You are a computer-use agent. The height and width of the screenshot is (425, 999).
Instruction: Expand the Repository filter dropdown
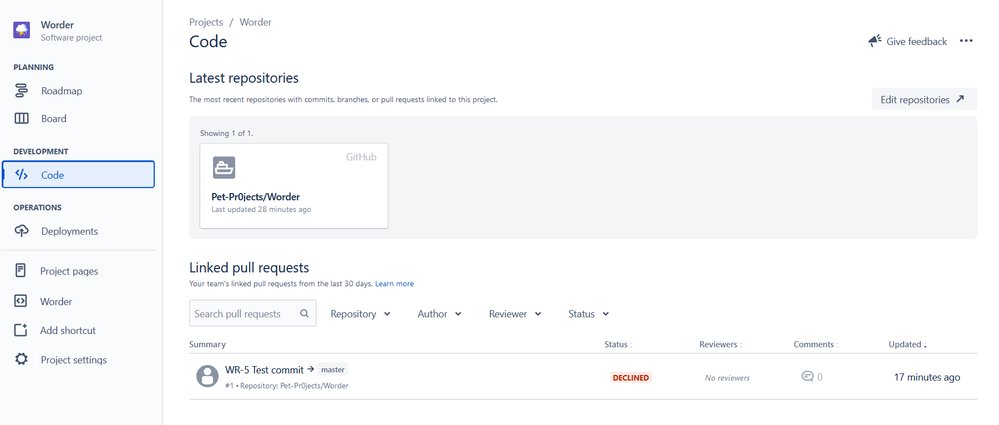[361, 313]
